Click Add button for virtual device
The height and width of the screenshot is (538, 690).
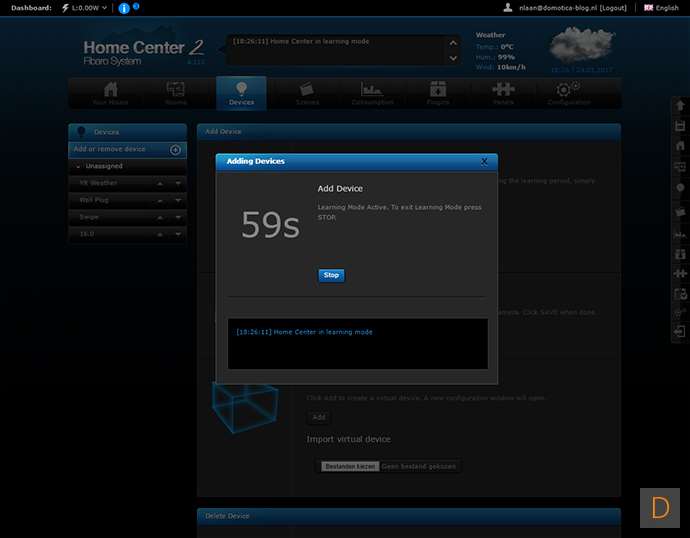pyautogui.click(x=319, y=417)
